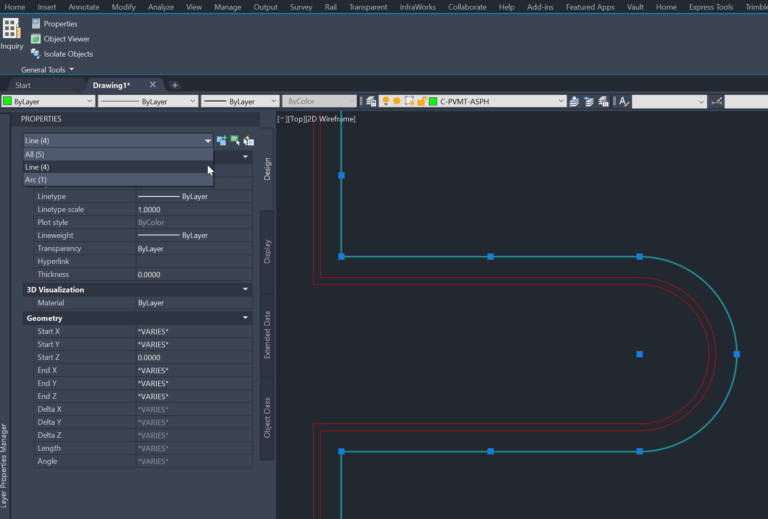
Task: Click the Start X value field
Action: pyautogui.click(x=194, y=331)
